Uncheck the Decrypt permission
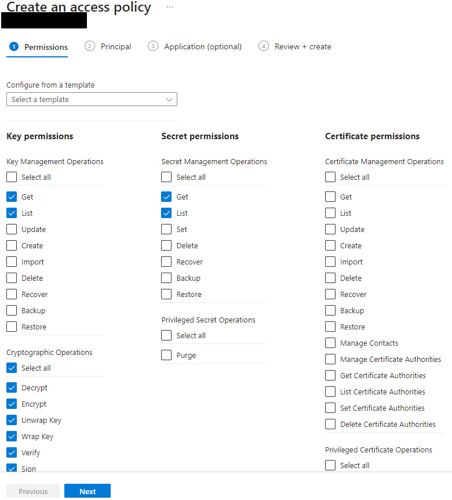The height and width of the screenshot is (500, 452). click(12, 387)
